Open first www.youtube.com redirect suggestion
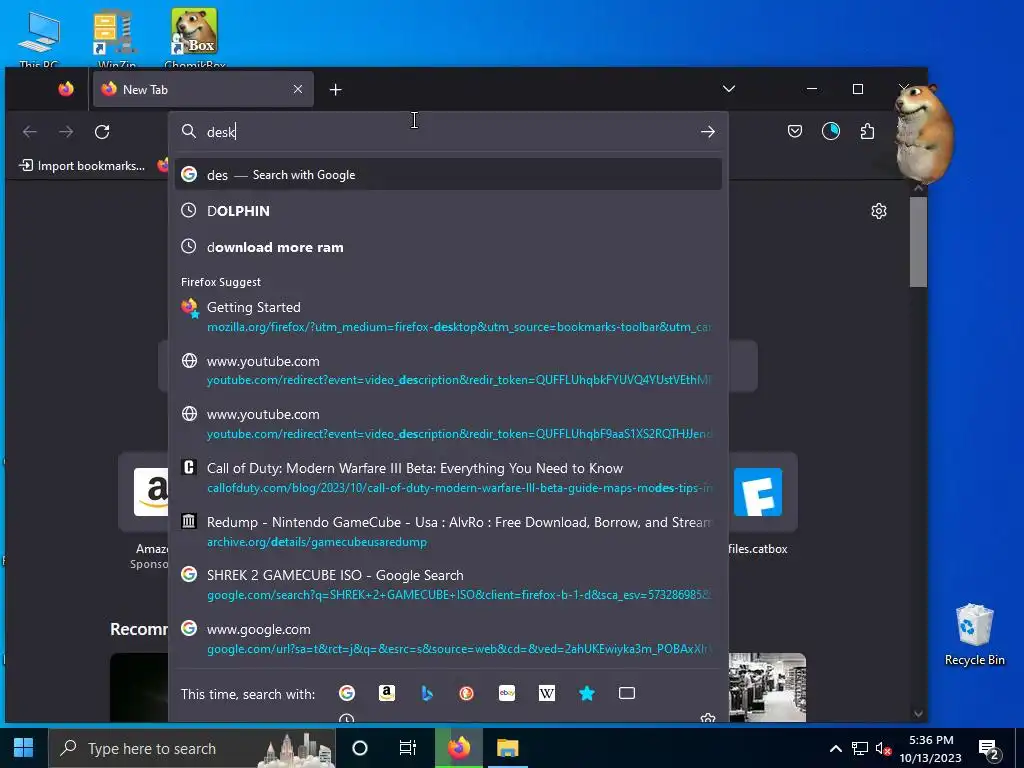Viewport: 1024px width, 768px height. pos(448,370)
